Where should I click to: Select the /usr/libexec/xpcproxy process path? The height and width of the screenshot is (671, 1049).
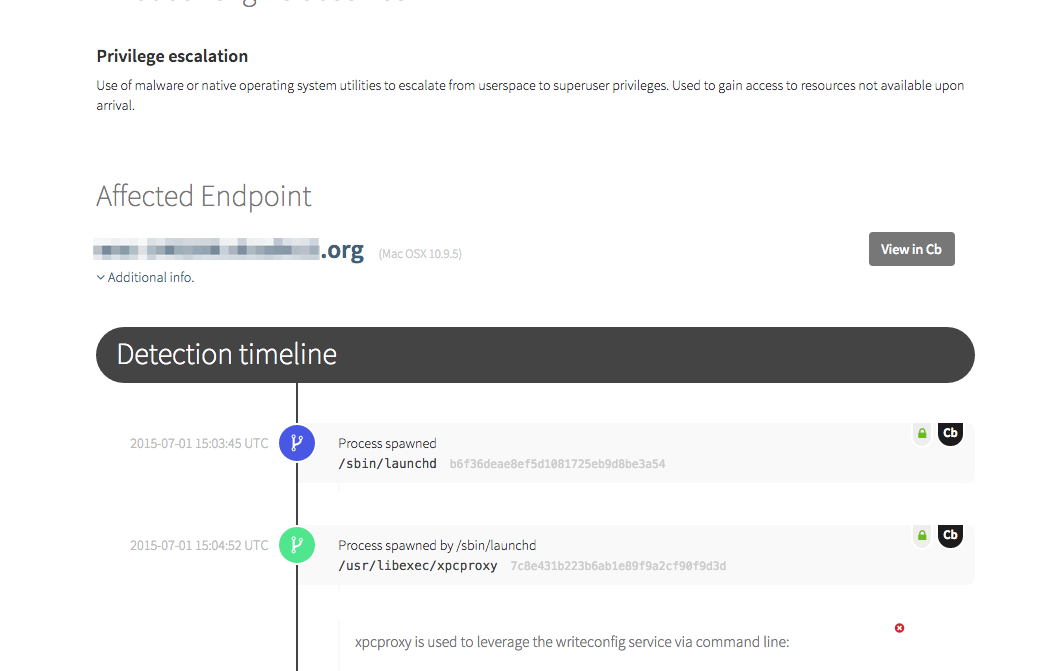[417, 566]
